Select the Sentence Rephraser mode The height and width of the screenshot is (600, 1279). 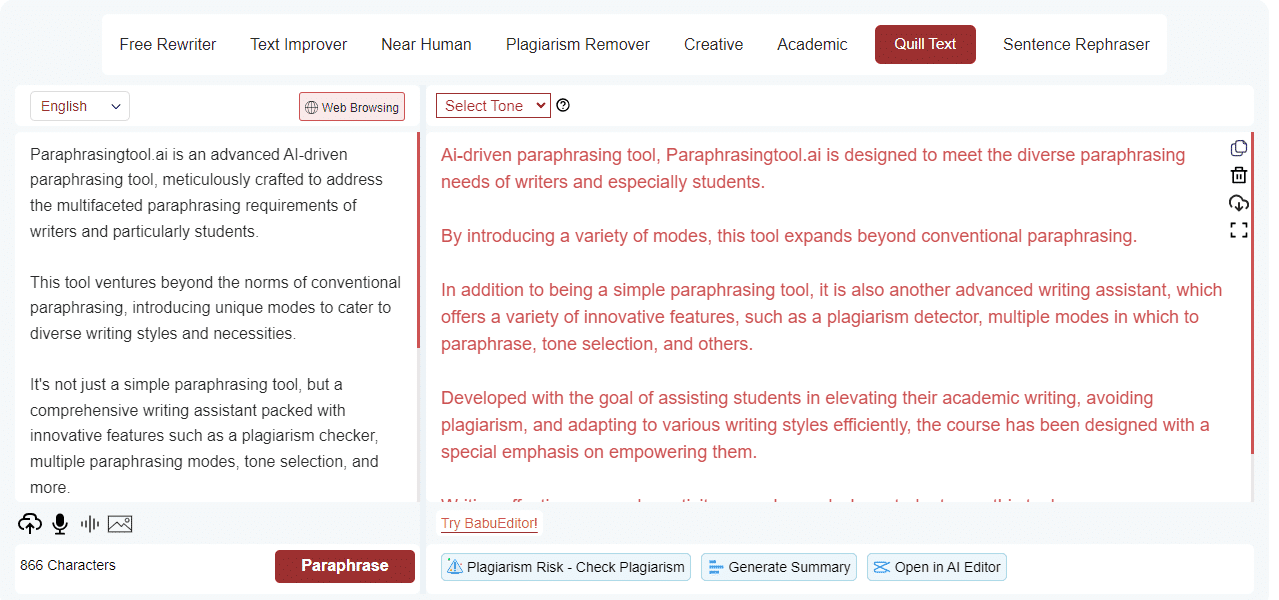pos(1076,44)
